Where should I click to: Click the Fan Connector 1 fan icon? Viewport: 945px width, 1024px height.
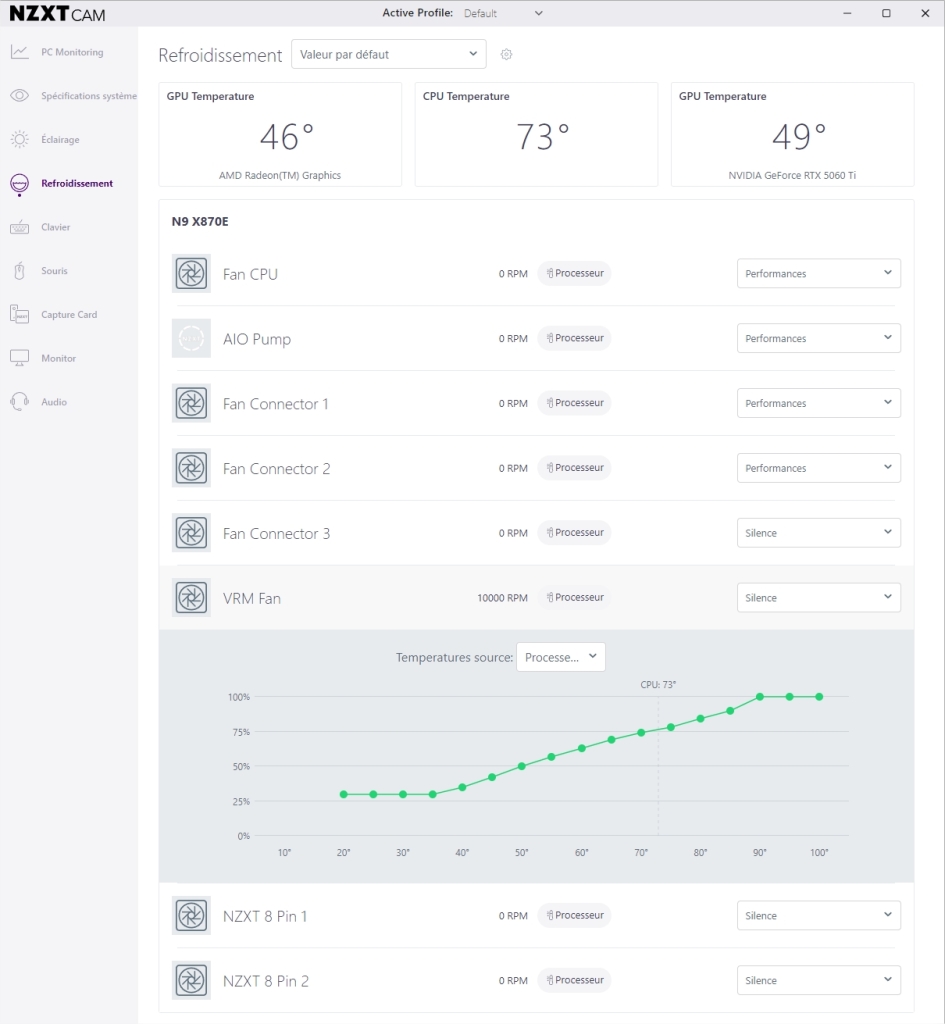[191, 403]
